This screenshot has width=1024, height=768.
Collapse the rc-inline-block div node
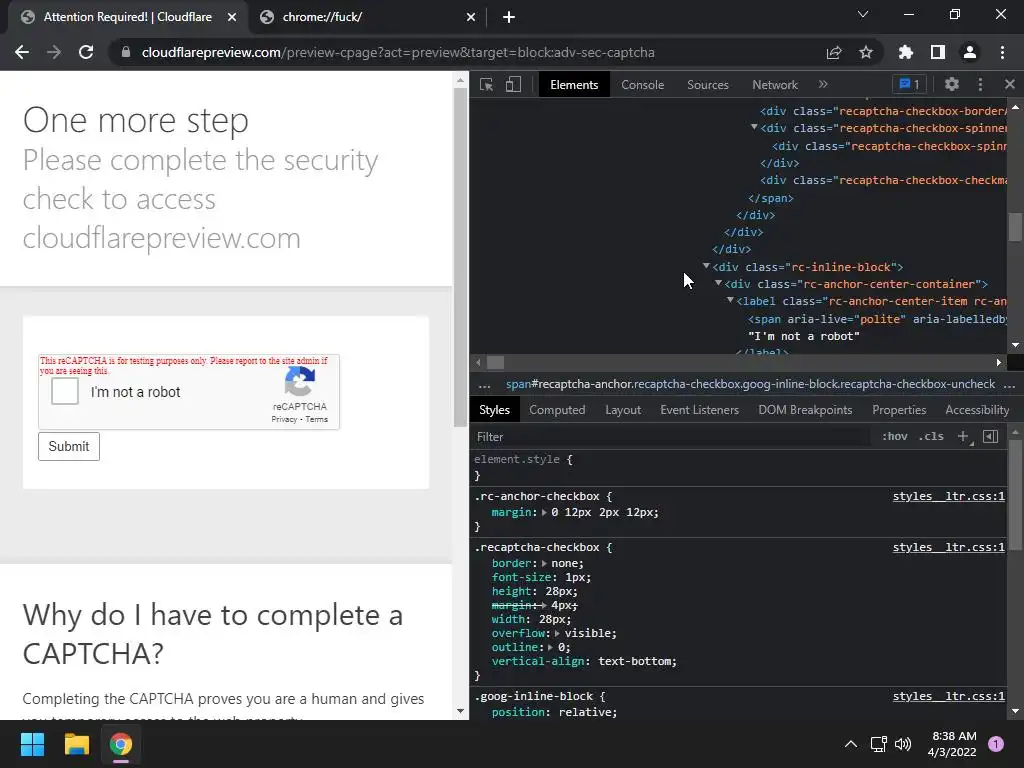click(x=706, y=266)
